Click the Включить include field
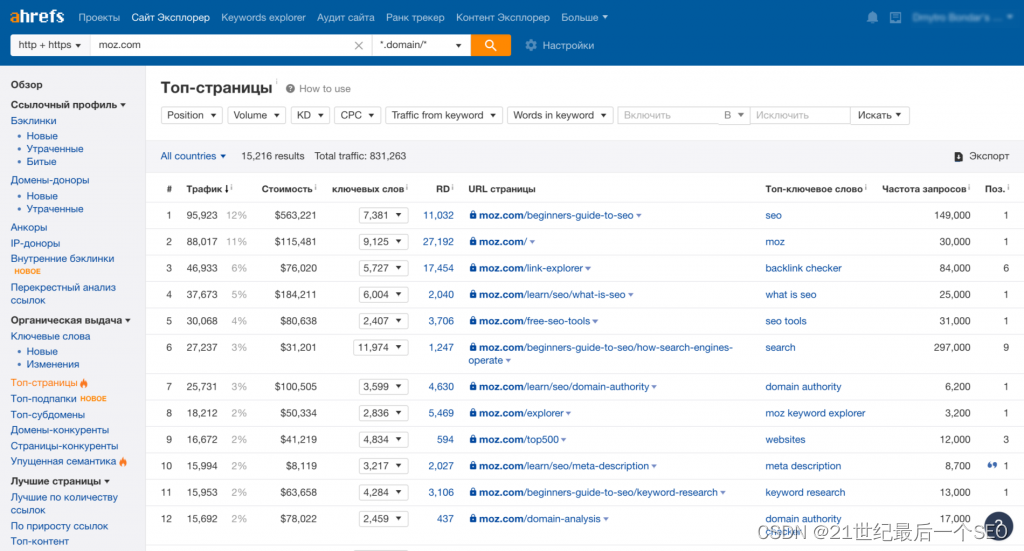The width and height of the screenshot is (1024, 551). coord(667,115)
